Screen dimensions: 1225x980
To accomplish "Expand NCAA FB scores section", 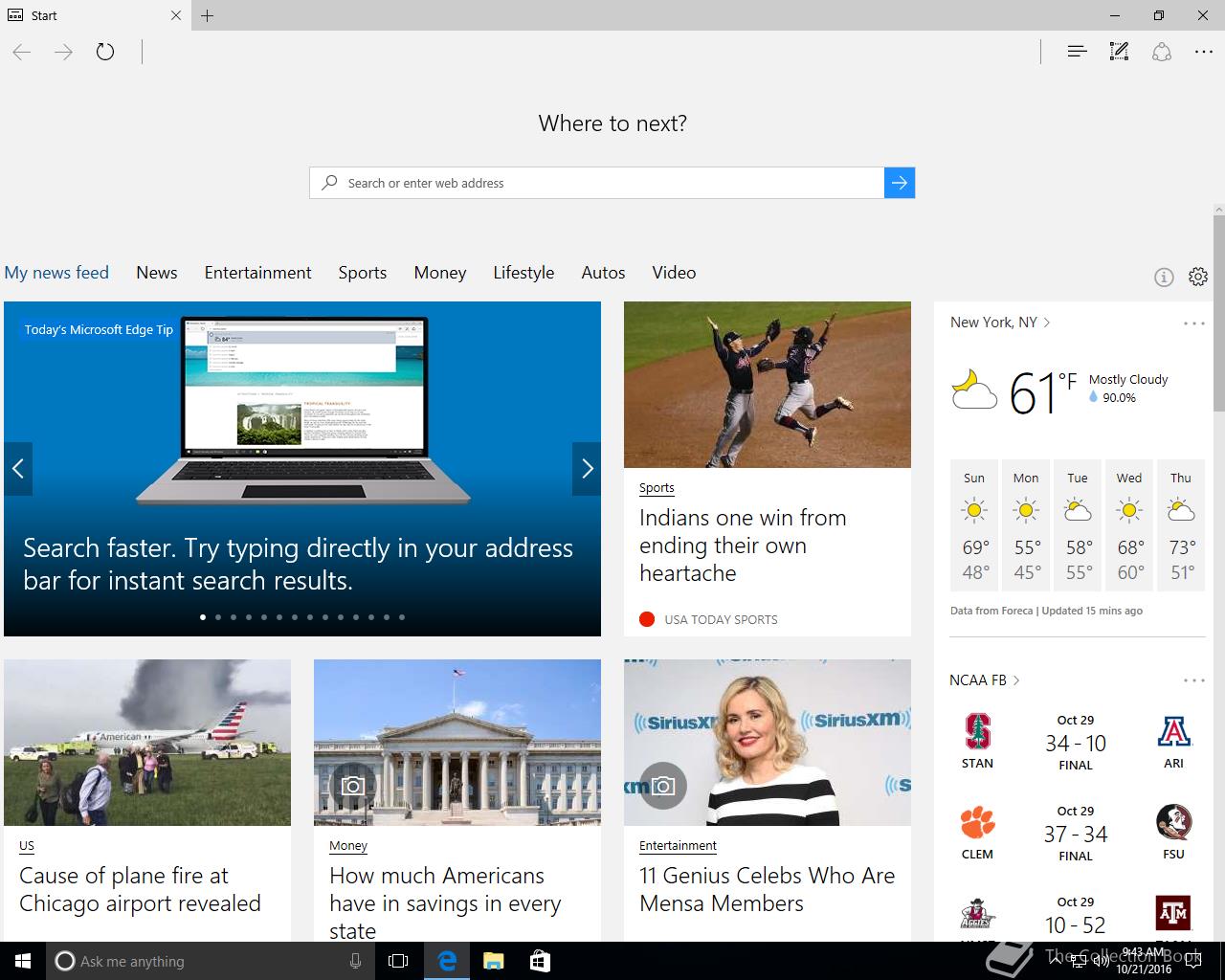I will pos(985,680).
